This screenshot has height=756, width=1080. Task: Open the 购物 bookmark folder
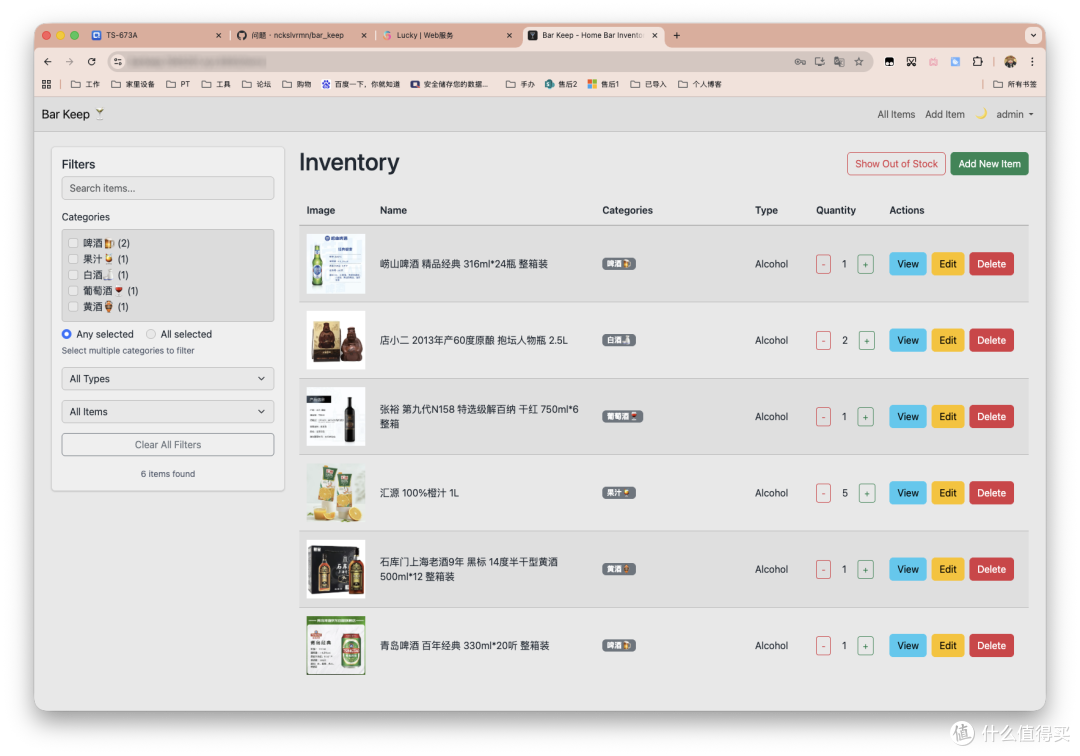click(297, 84)
